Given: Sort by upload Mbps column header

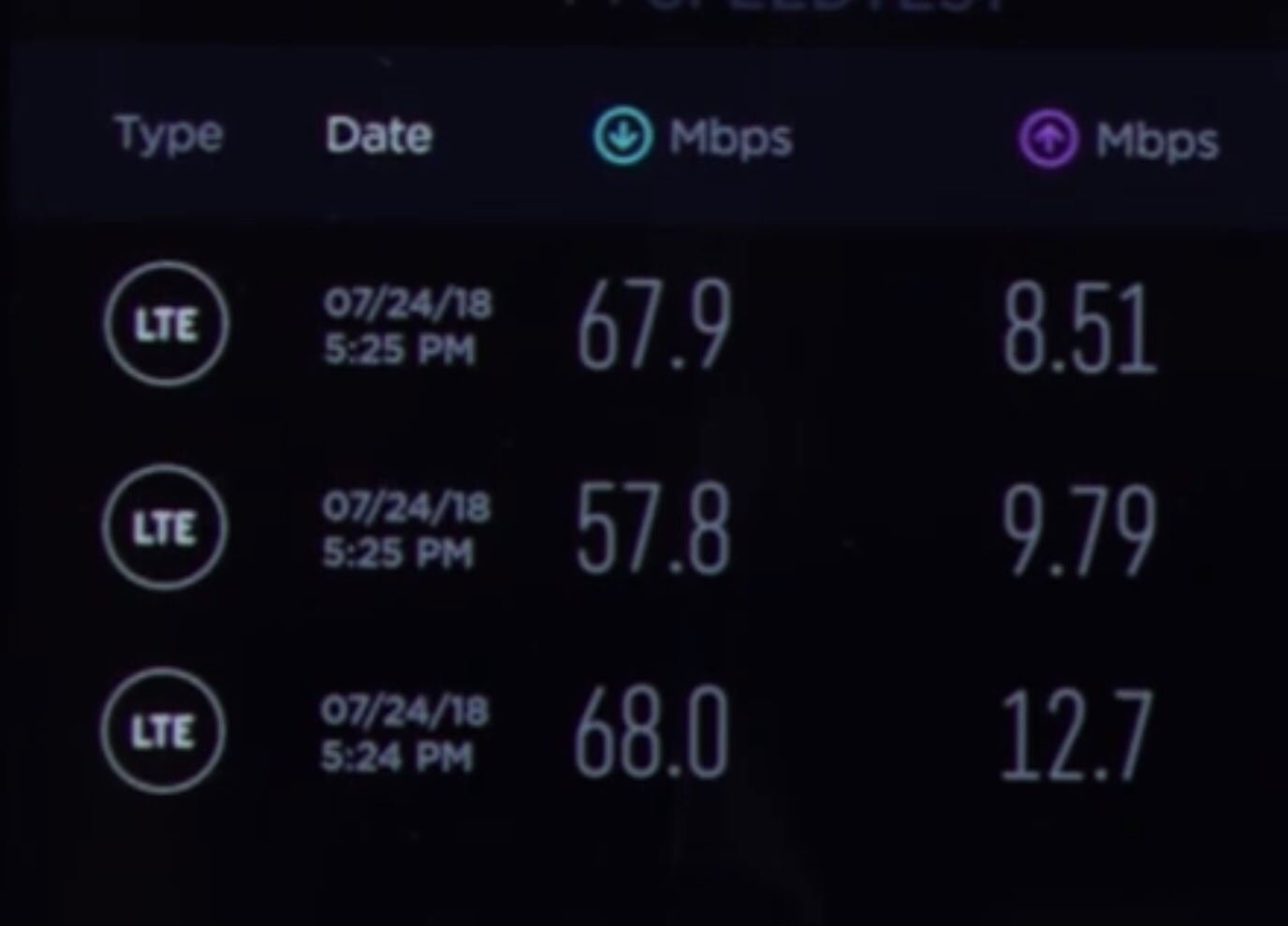Looking at the screenshot, I should (1120, 140).
